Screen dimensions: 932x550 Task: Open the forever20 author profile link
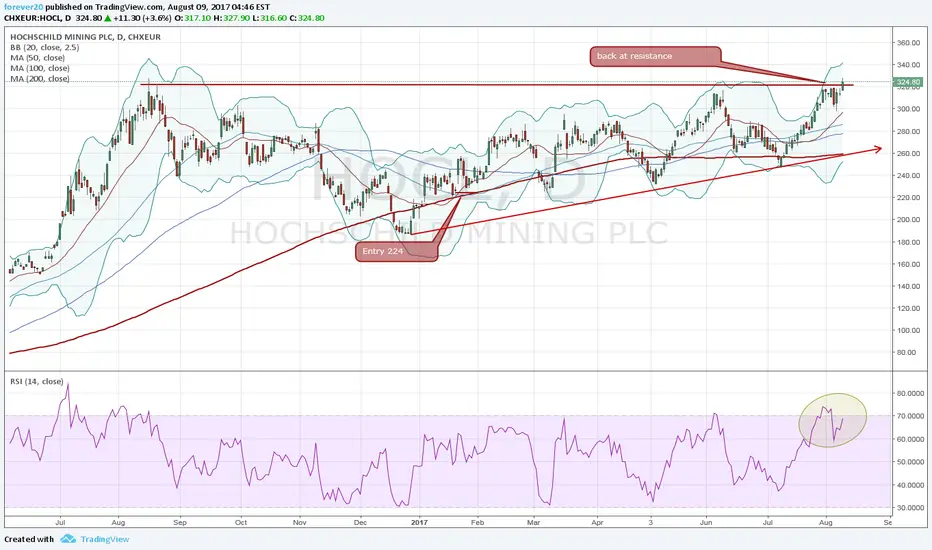point(23,7)
